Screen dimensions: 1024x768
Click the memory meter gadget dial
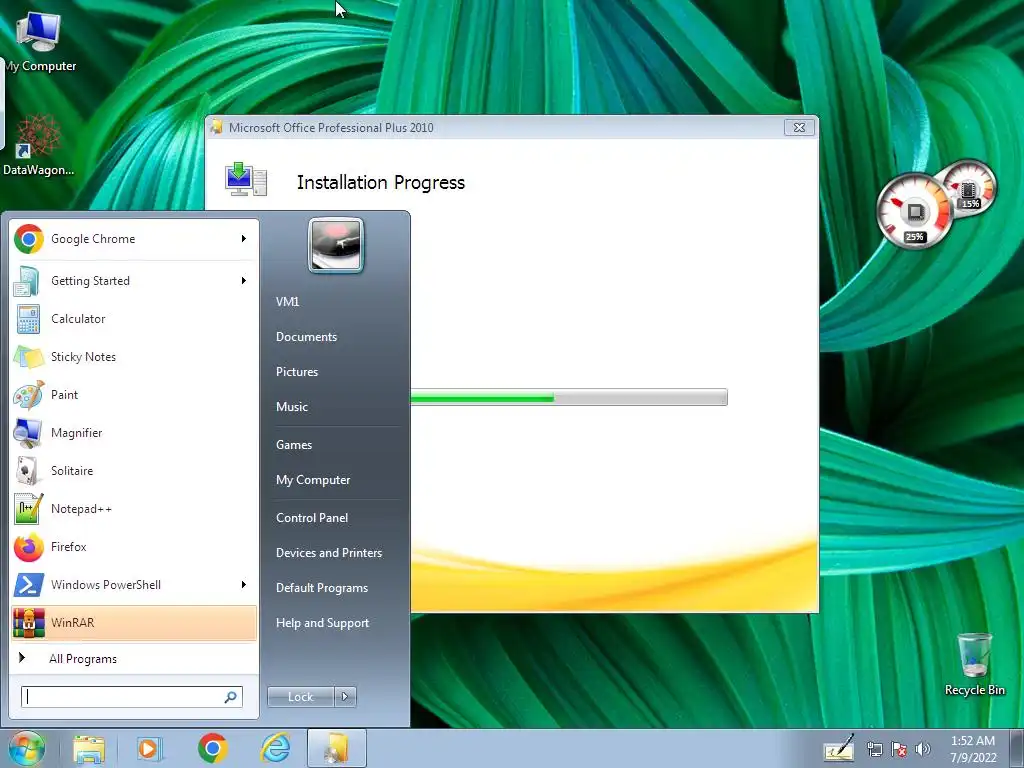(x=970, y=188)
